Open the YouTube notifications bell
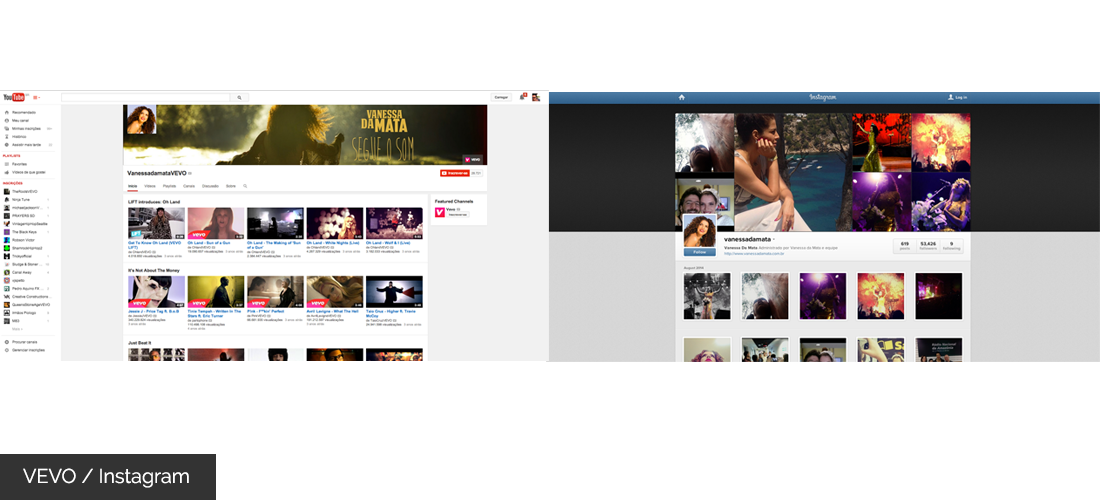The image size is (1100, 500). [x=523, y=97]
